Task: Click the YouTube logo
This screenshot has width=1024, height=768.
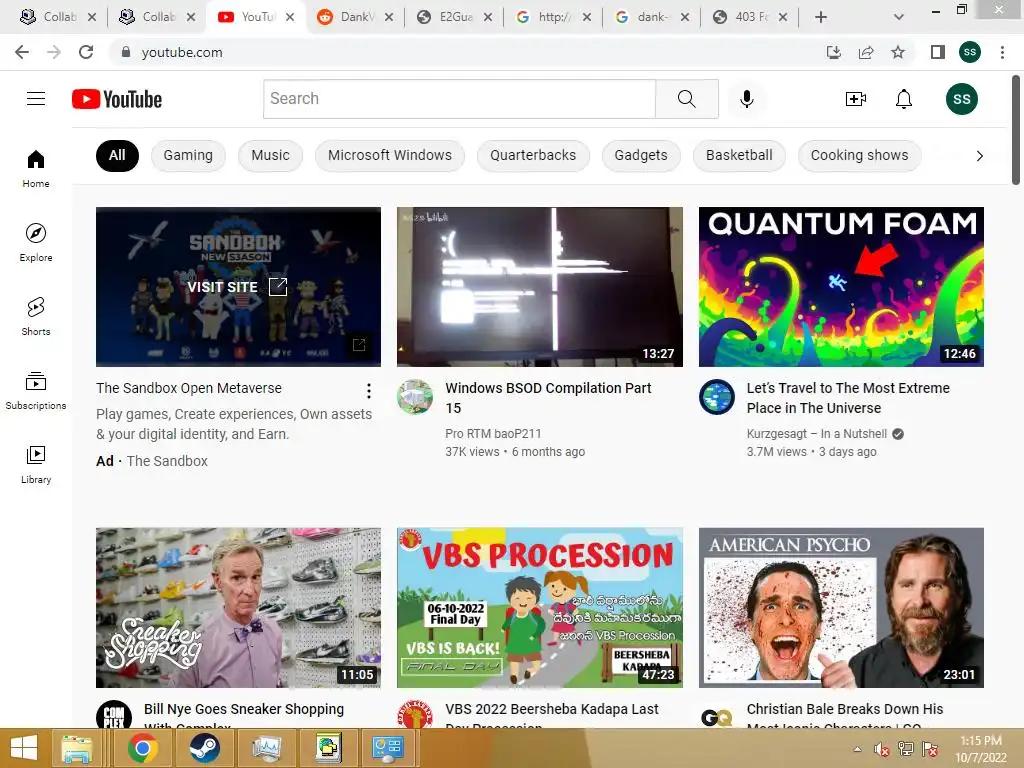Action: click(x=117, y=99)
